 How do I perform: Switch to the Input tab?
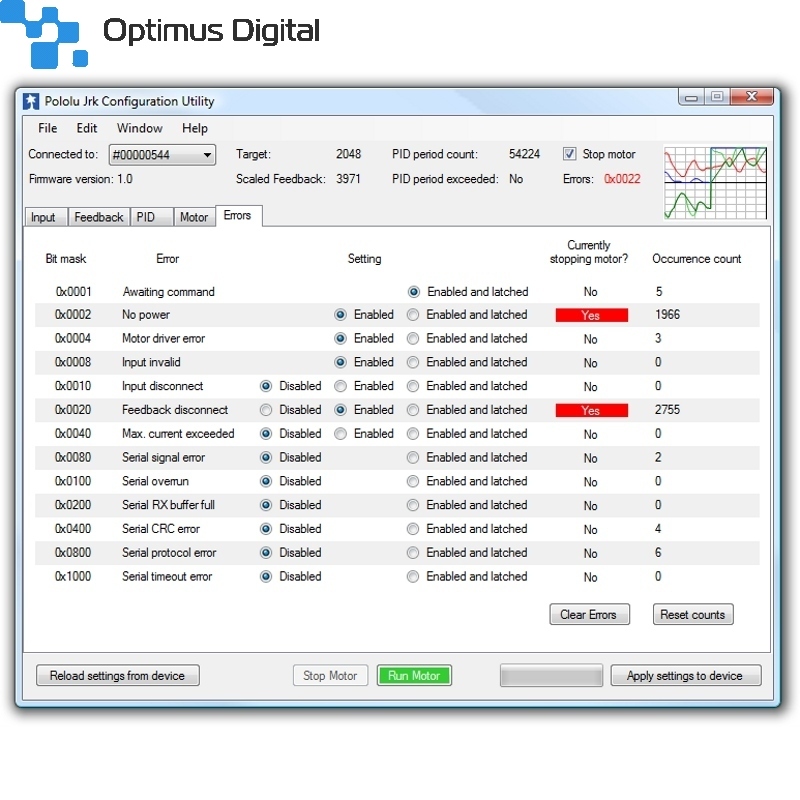point(45,217)
